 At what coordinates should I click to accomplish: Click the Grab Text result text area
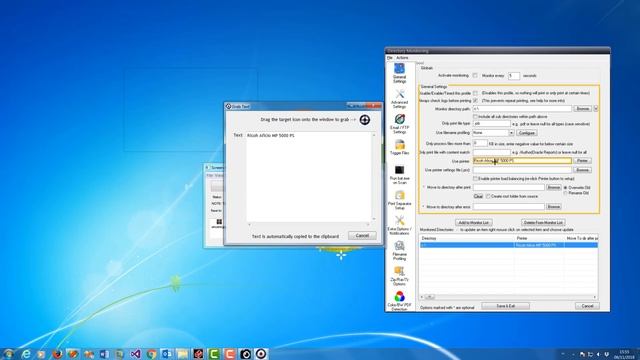tap(309, 177)
